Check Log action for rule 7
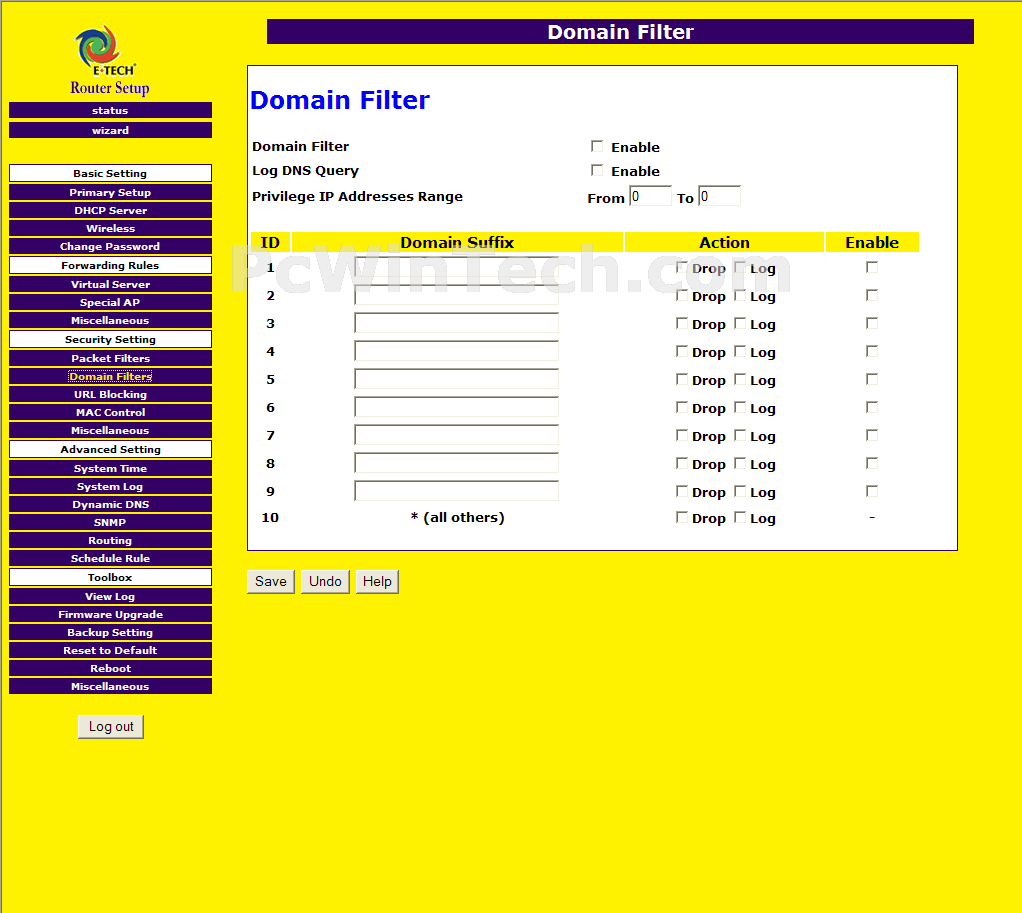1022x913 pixels. click(x=740, y=435)
